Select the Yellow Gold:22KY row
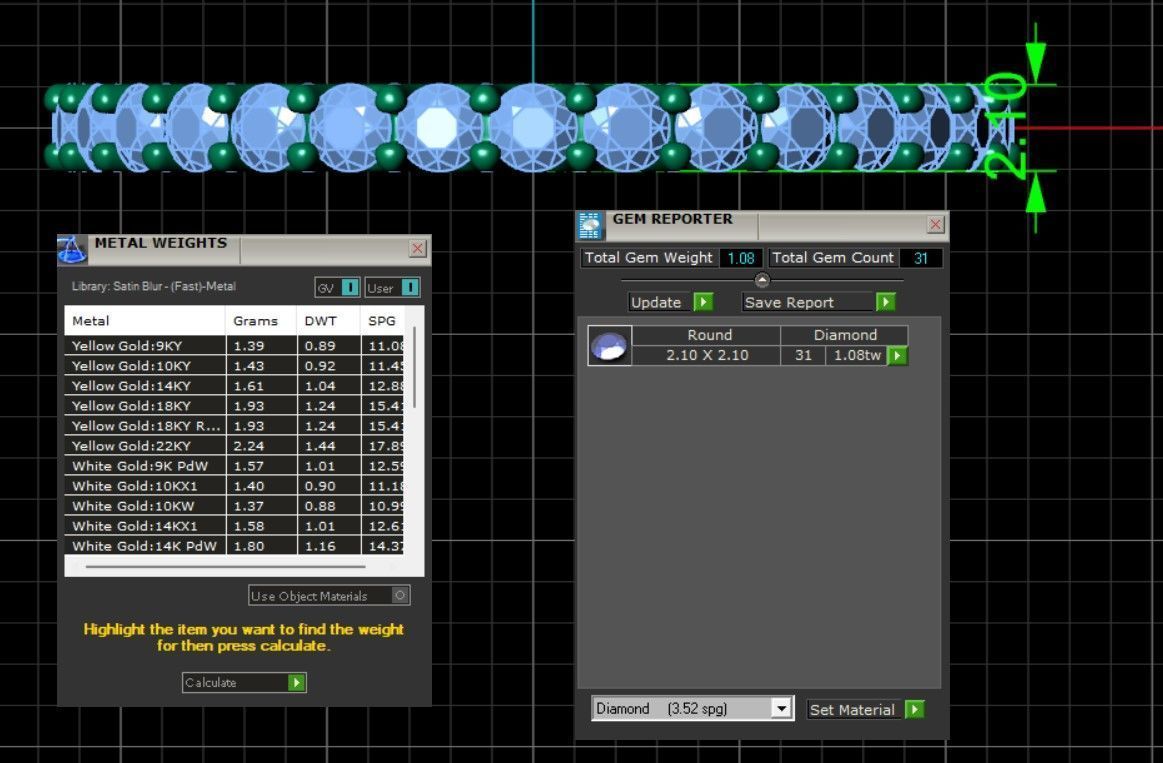This screenshot has width=1163, height=763. [234, 446]
